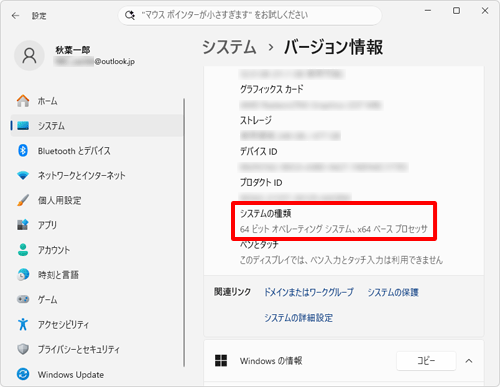Open ドメインまたはワークグループ link

pos(309,292)
